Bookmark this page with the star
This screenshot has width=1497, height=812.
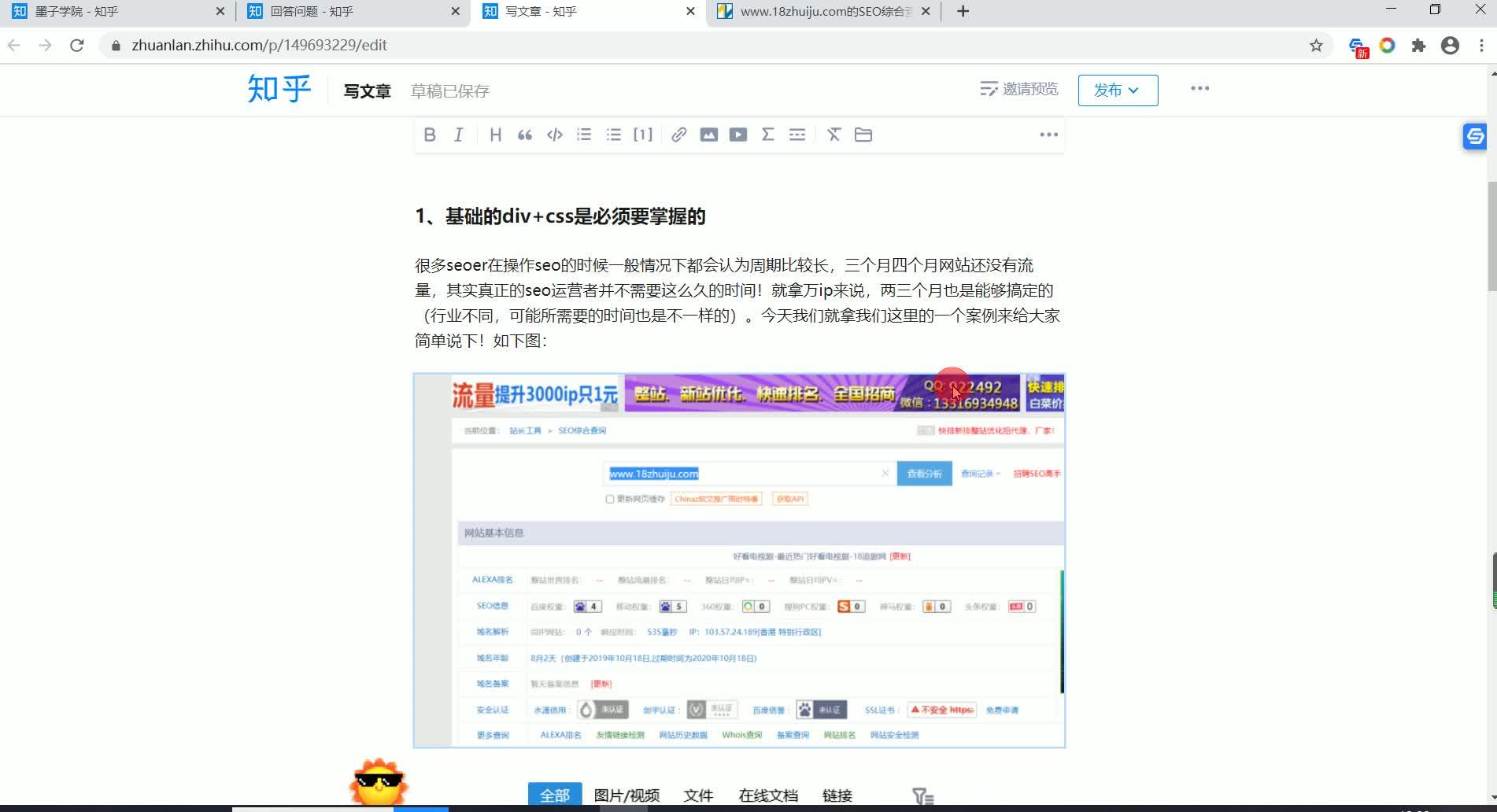click(1316, 46)
